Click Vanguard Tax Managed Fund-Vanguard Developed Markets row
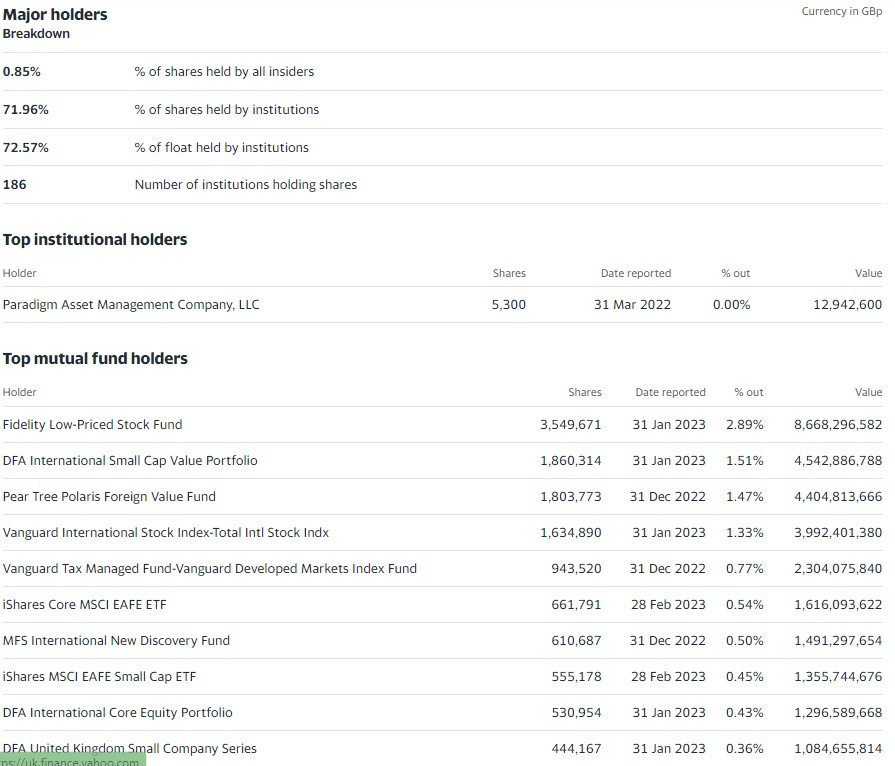895x766 pixels. pos(442,569)
